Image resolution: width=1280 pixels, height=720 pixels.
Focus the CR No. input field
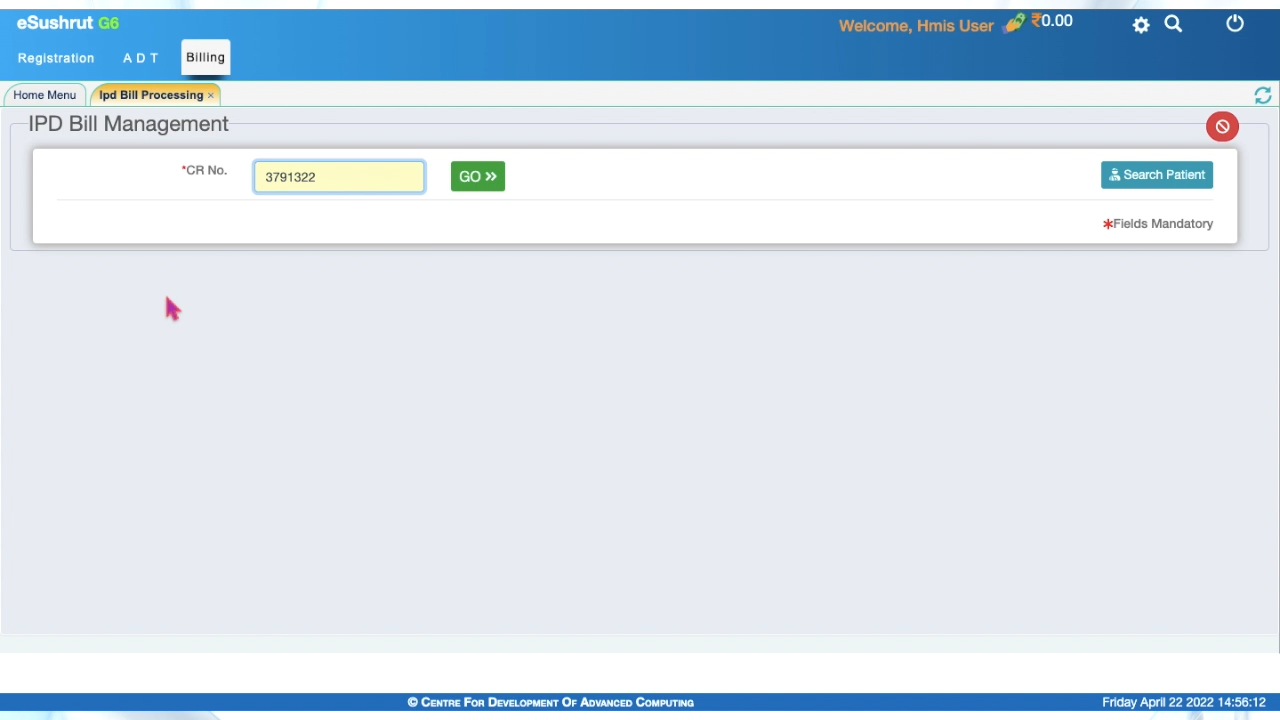coord(339,177)
